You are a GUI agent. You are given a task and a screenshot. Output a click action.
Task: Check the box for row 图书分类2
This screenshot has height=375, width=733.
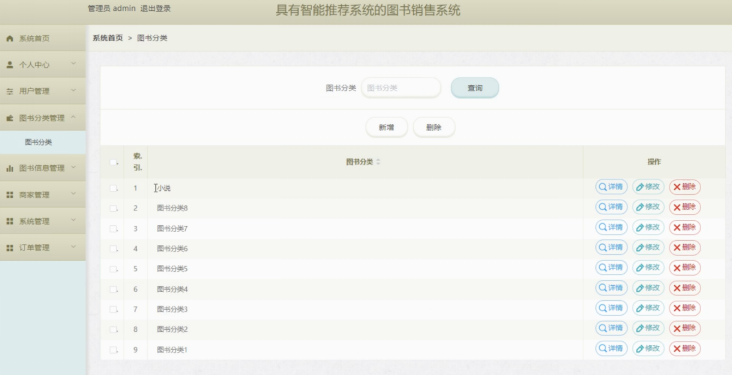[113, 330]
